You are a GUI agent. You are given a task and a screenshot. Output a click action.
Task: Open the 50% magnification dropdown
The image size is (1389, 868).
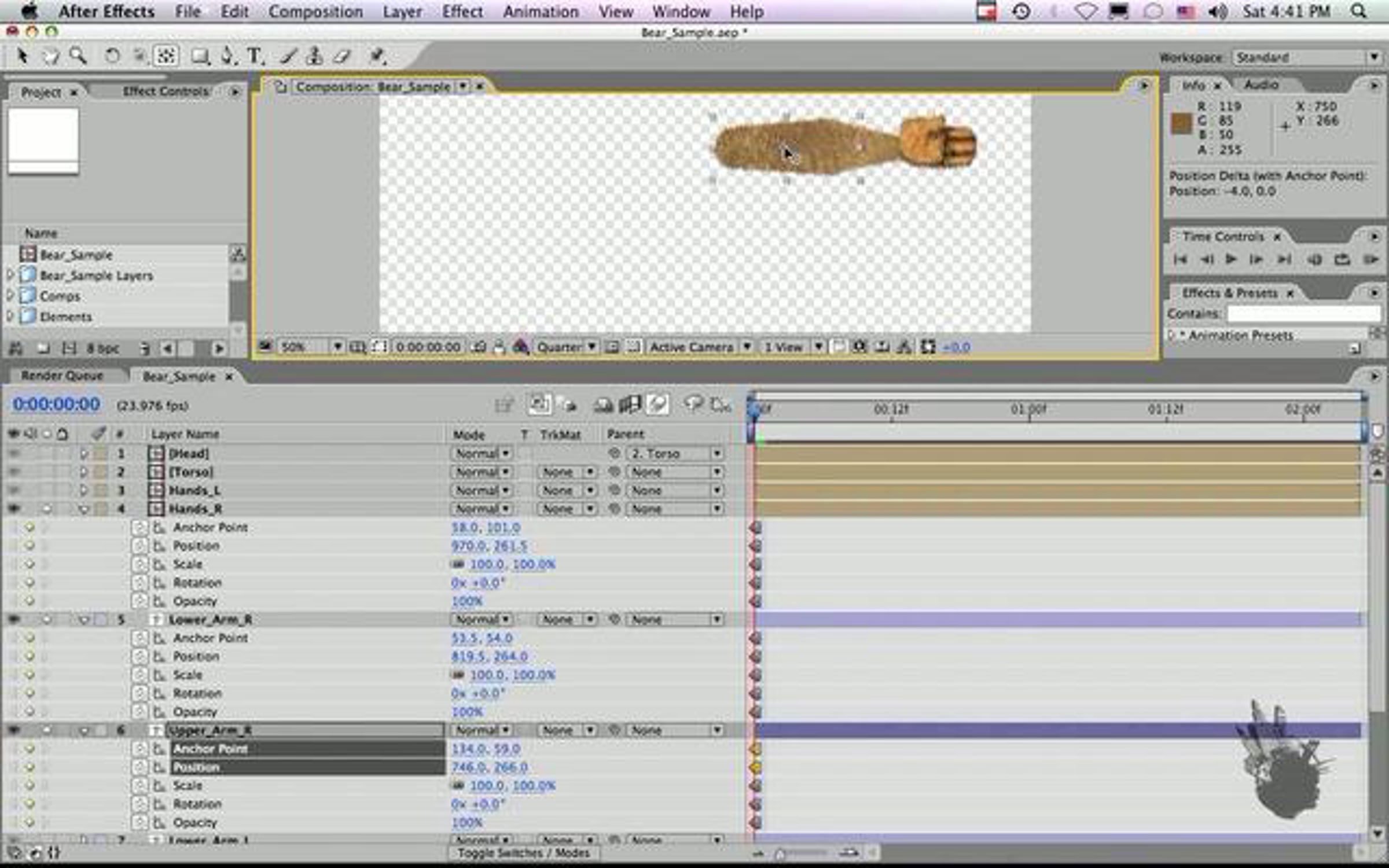click(x=311, y=347)
